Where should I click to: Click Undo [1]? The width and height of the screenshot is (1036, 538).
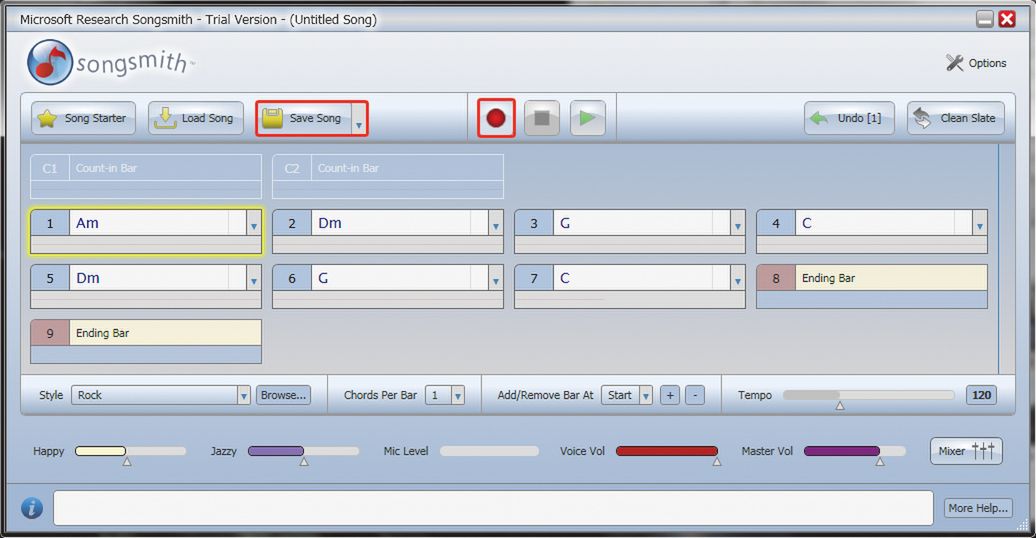pyautogui.click(x=849, y=118)
